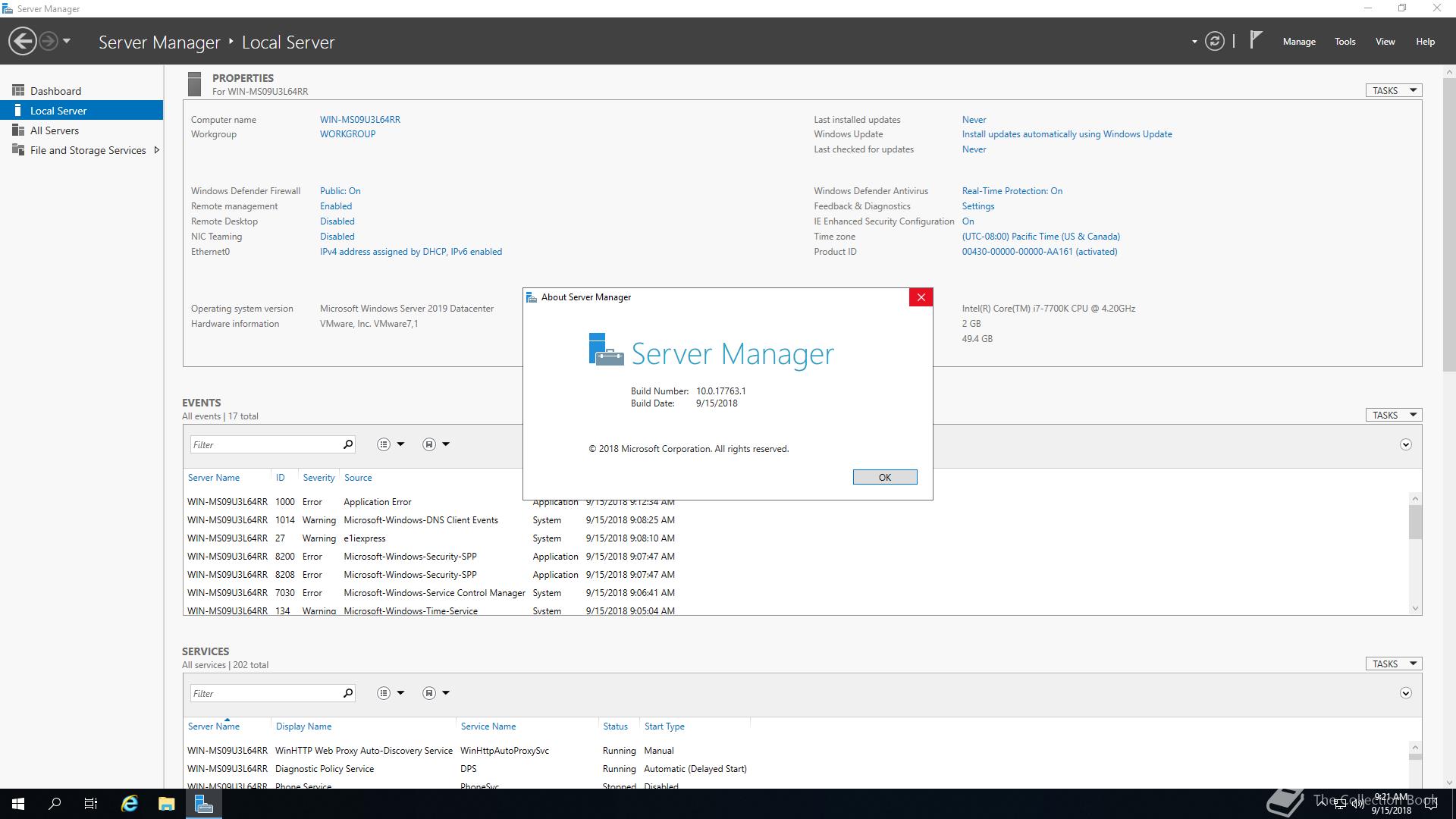Screen dimensions: 1456x819
Task: Open Internet Explorer from taskbar
Action: pyautogui.click(x=130, y=804)
